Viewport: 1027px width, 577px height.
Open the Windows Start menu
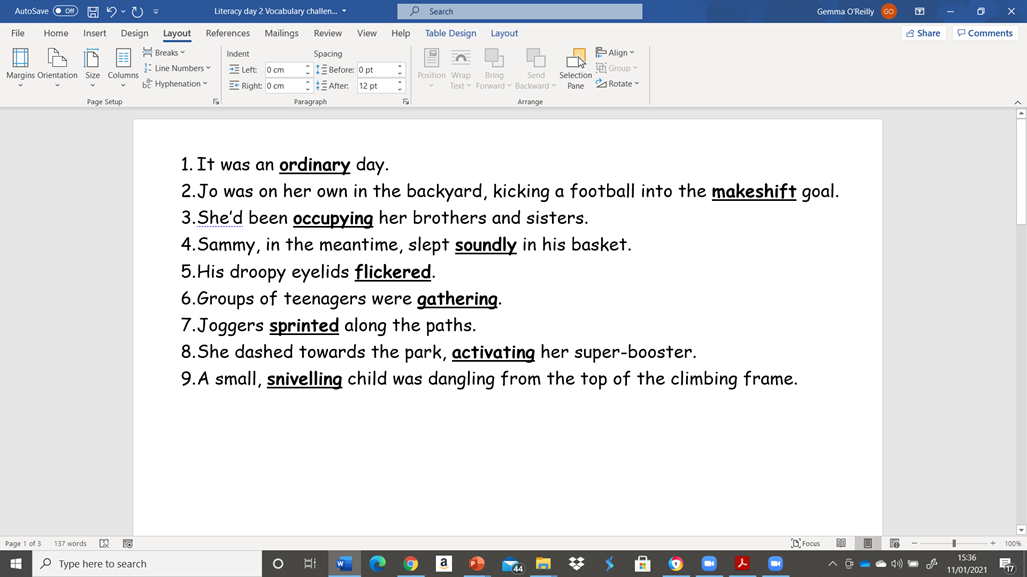pos(16,564)
